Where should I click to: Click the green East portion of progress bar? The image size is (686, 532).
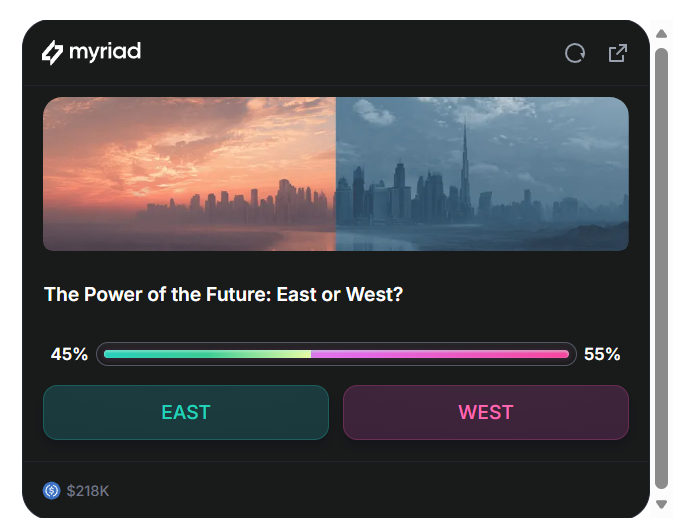pyautogui.click(x=207, y=354)
